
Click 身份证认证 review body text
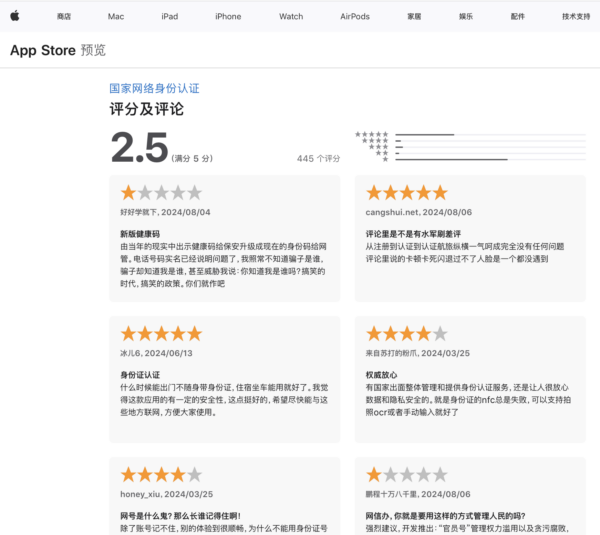[x=224, y=400]
